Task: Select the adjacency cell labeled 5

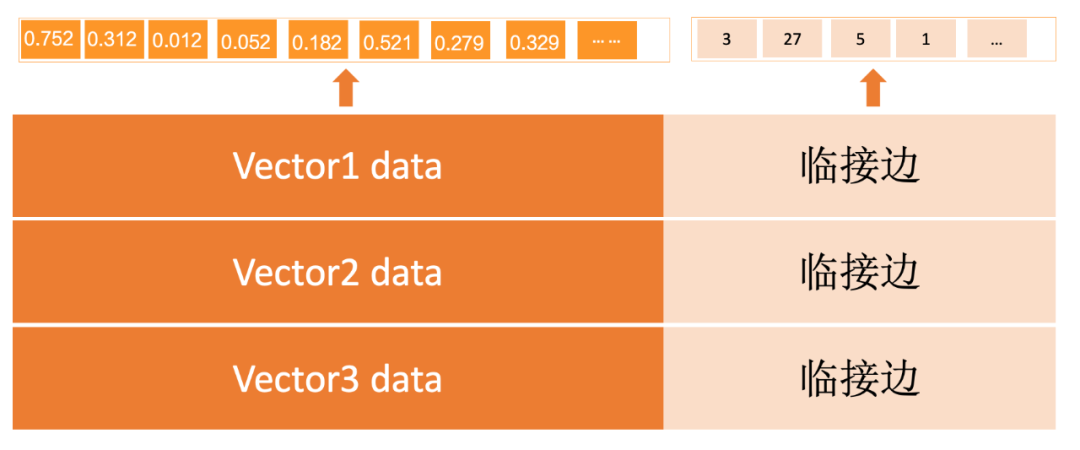Action: tap(860, 39)
